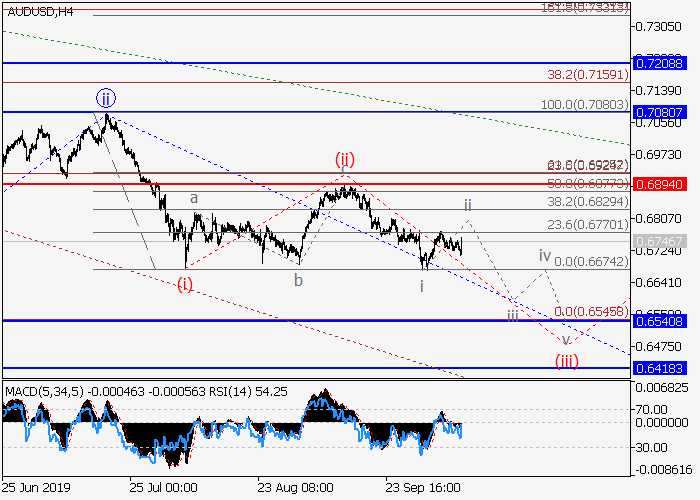
Task: Click the gray 'b' wave label
Action: pyautogui.click(x=298, y=281)
